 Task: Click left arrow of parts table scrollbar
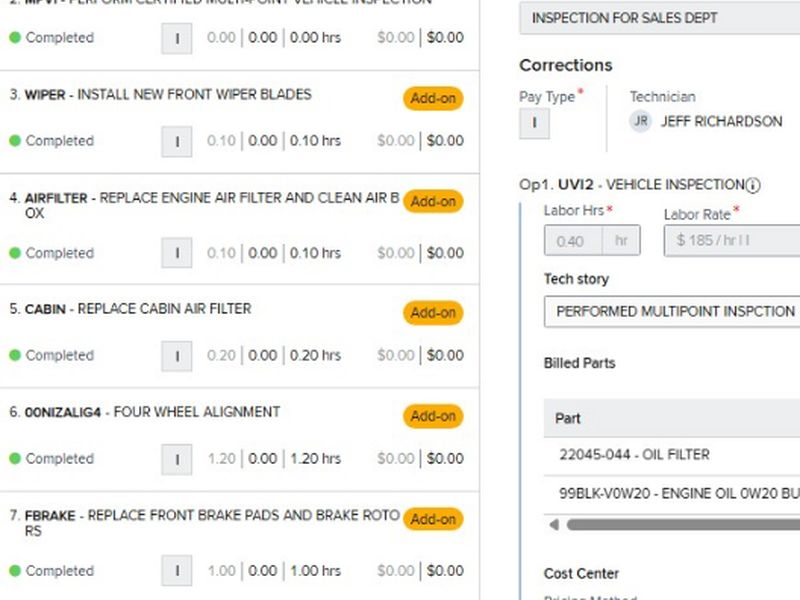[x=554, y=524]
